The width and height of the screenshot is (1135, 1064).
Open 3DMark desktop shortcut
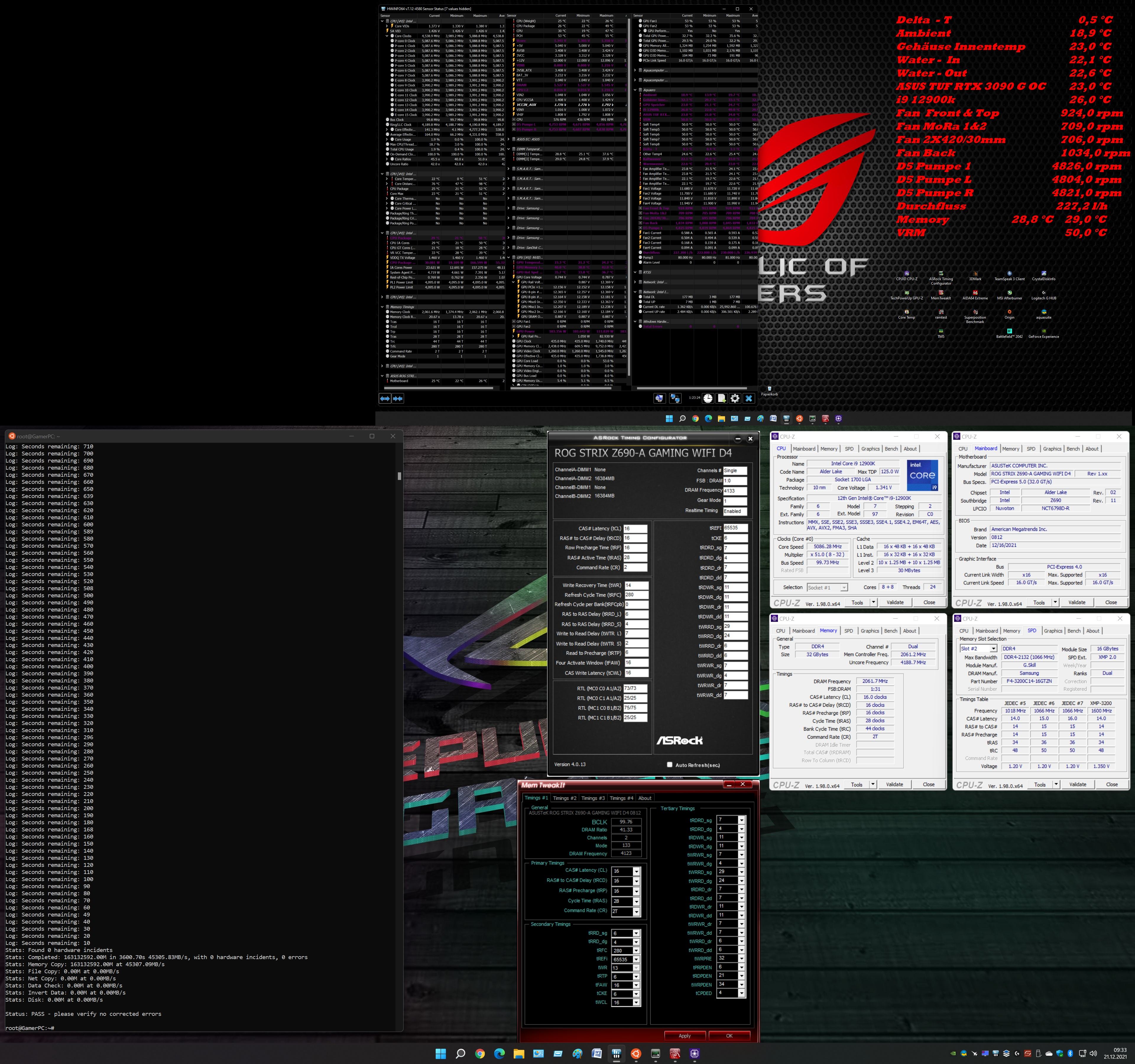click(x=975, y=276)
